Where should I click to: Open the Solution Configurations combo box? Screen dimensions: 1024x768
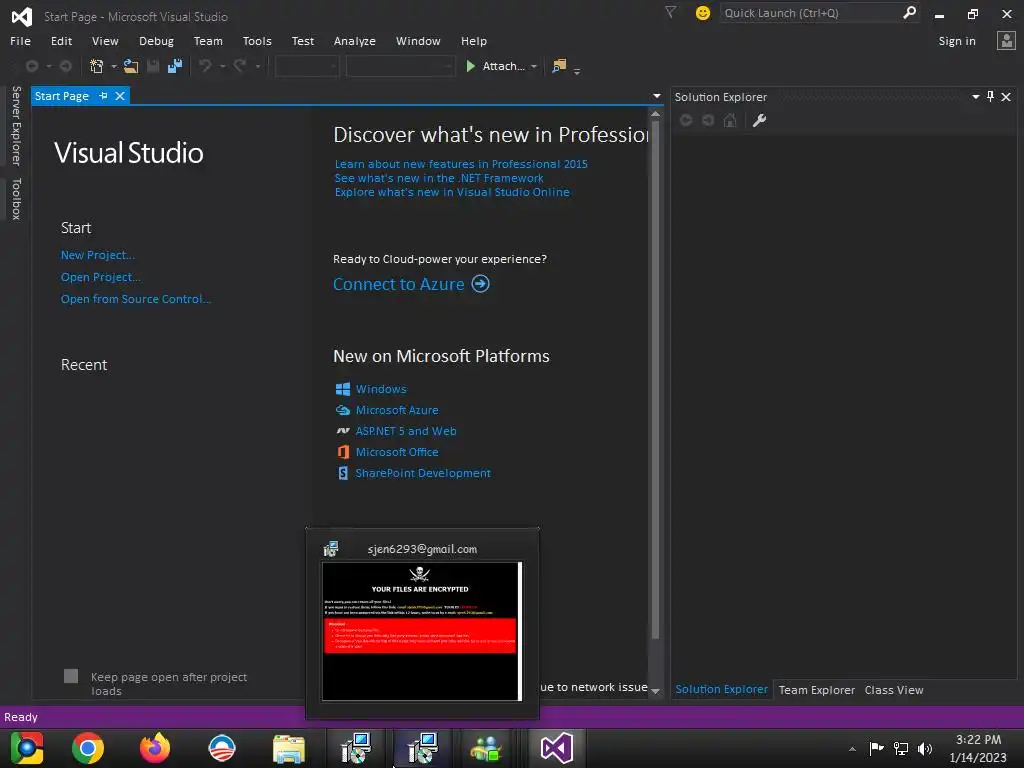click(307, 66)
